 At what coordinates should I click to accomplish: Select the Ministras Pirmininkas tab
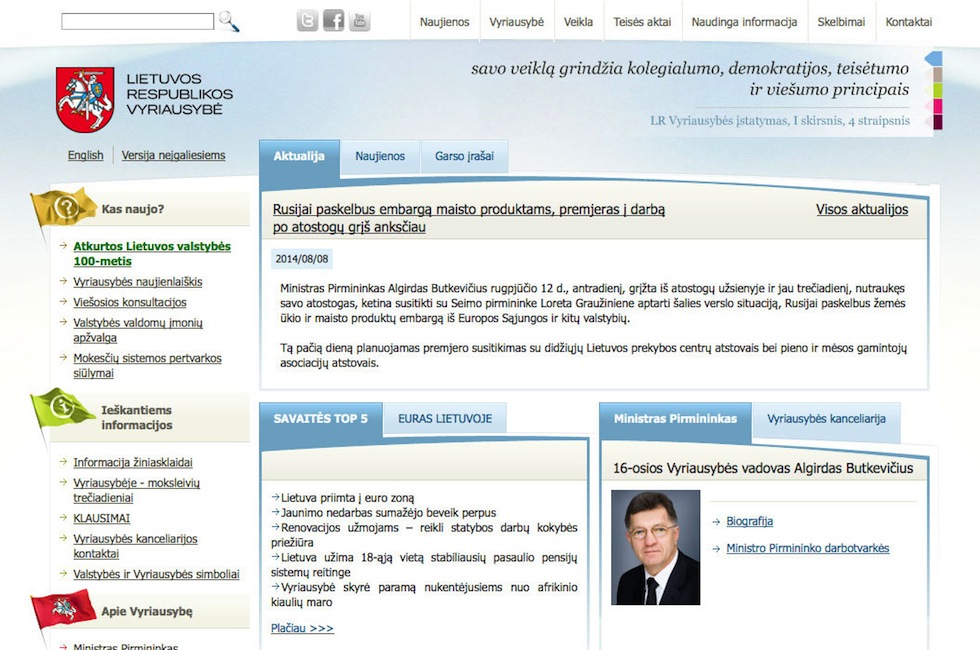coord(675,419)
